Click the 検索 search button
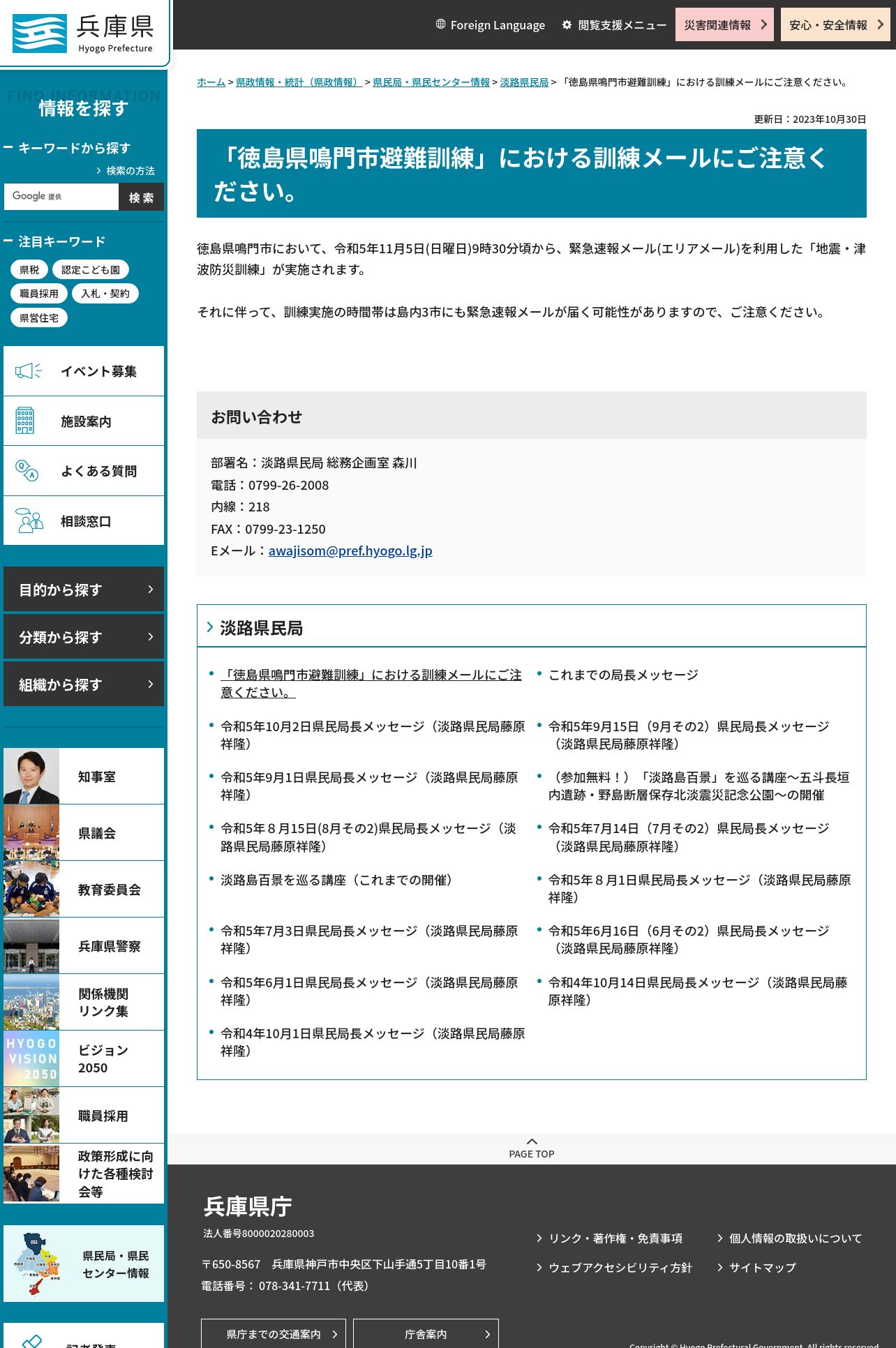Image resolution: width=896 pixels, height=1348 pixels. [x=141, y=197]
